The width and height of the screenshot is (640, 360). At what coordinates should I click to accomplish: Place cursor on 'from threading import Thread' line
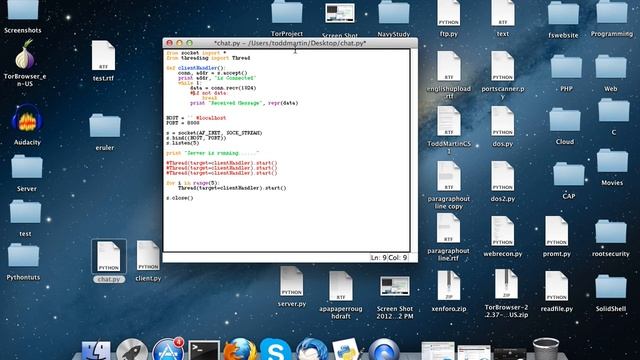[x=208, y=58]
